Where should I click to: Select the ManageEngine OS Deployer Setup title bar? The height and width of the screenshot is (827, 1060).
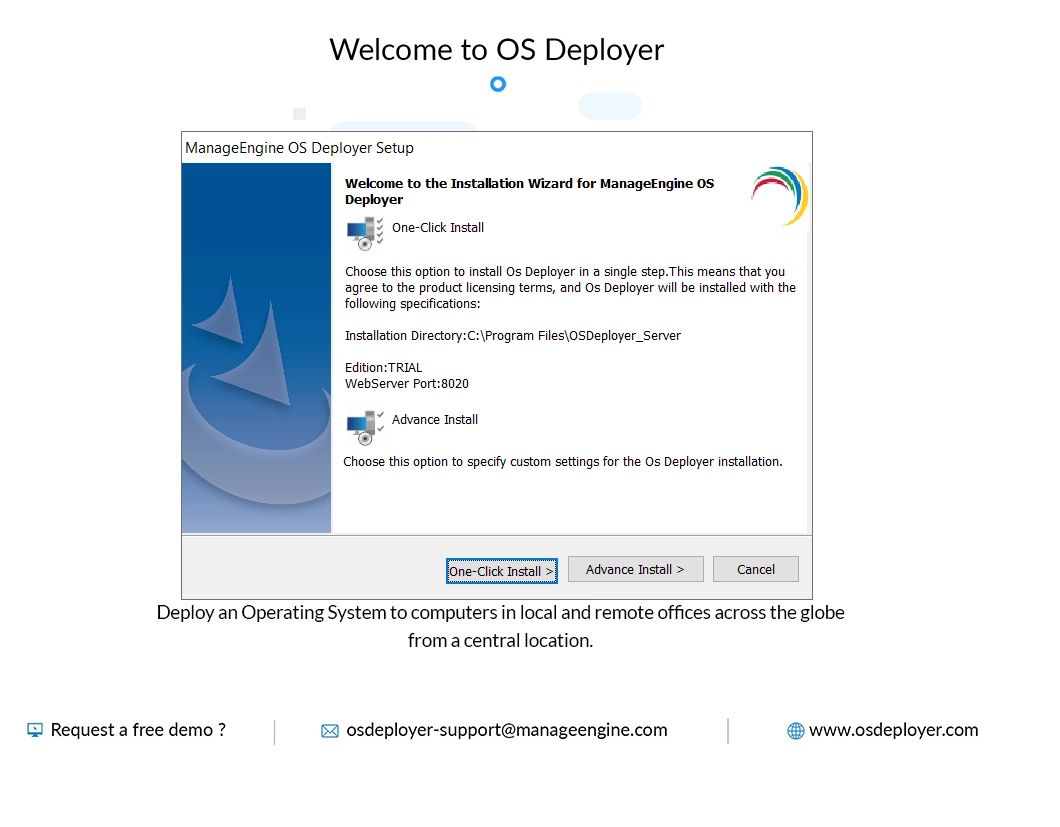(x=298, y=147)
